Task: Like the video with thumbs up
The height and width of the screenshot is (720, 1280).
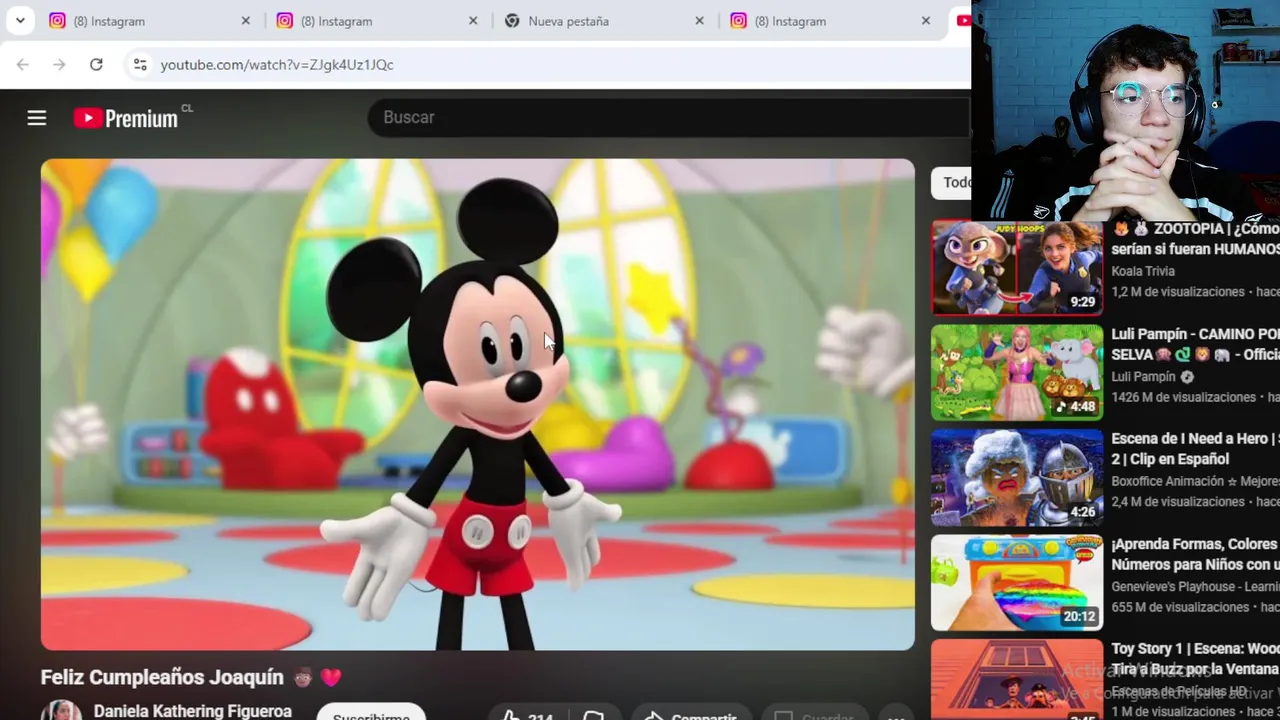Action: point(527,714)
